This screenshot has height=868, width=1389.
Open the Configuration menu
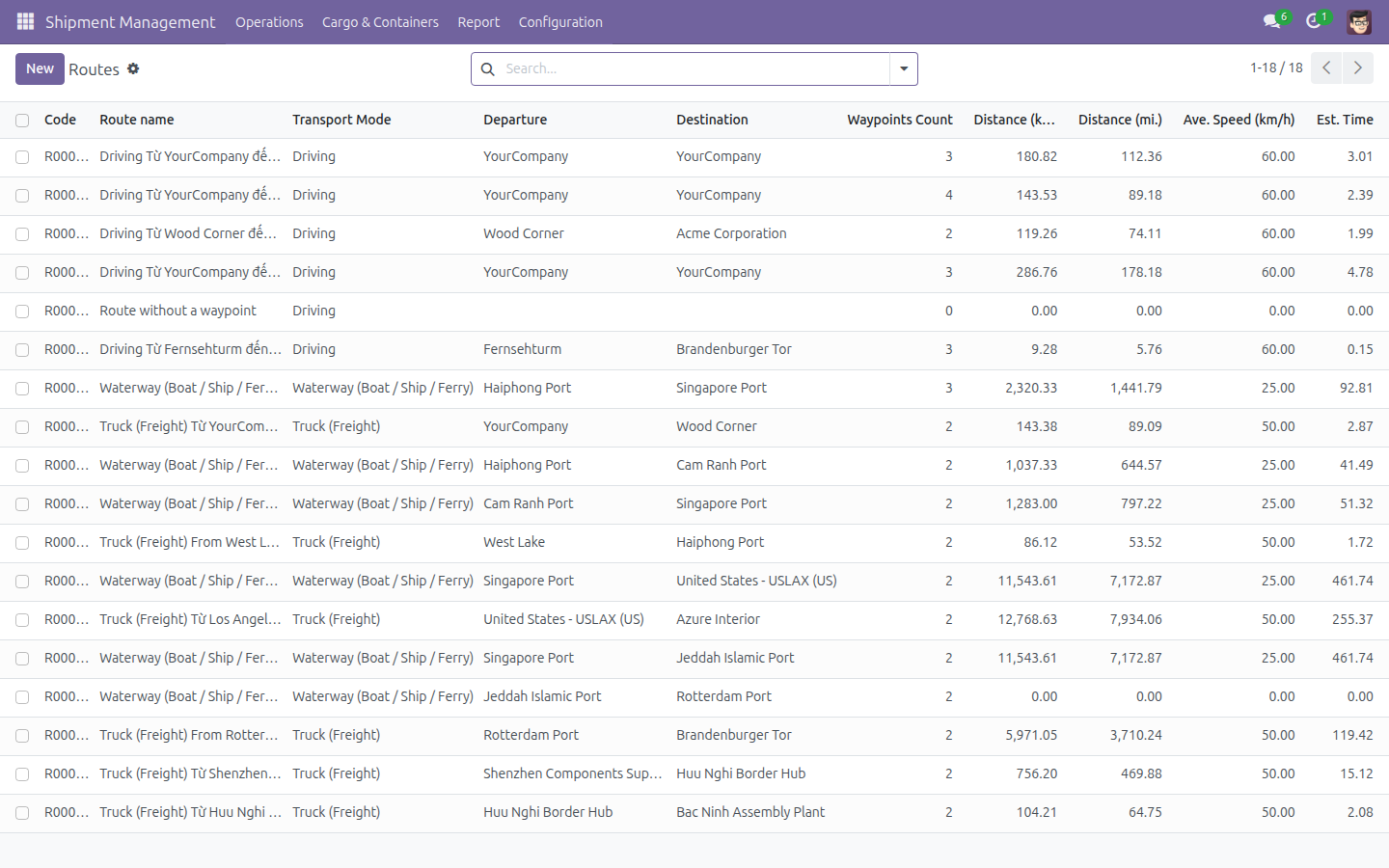coord(560,22)
